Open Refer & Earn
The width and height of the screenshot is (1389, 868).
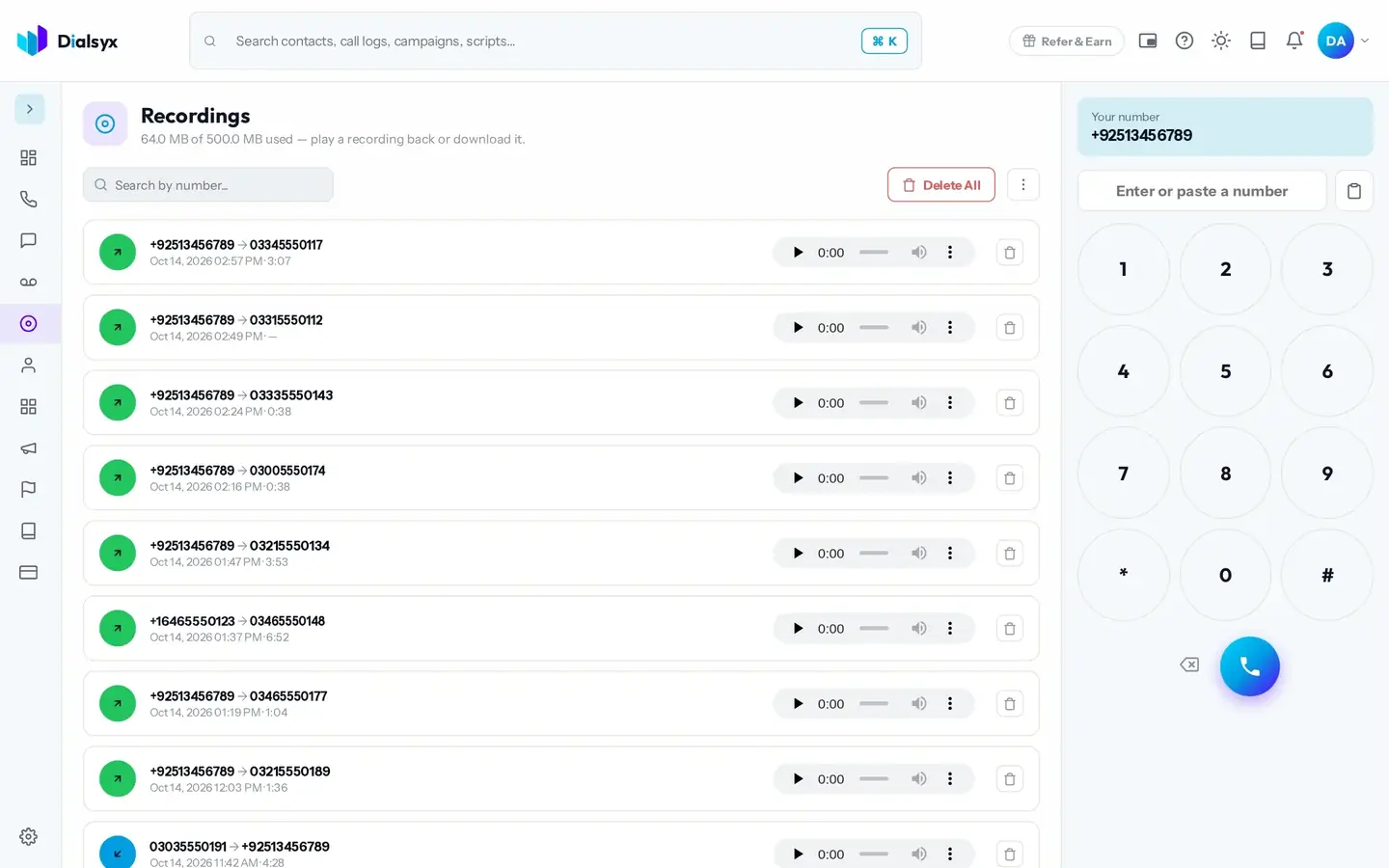(x=1067, y=41)
